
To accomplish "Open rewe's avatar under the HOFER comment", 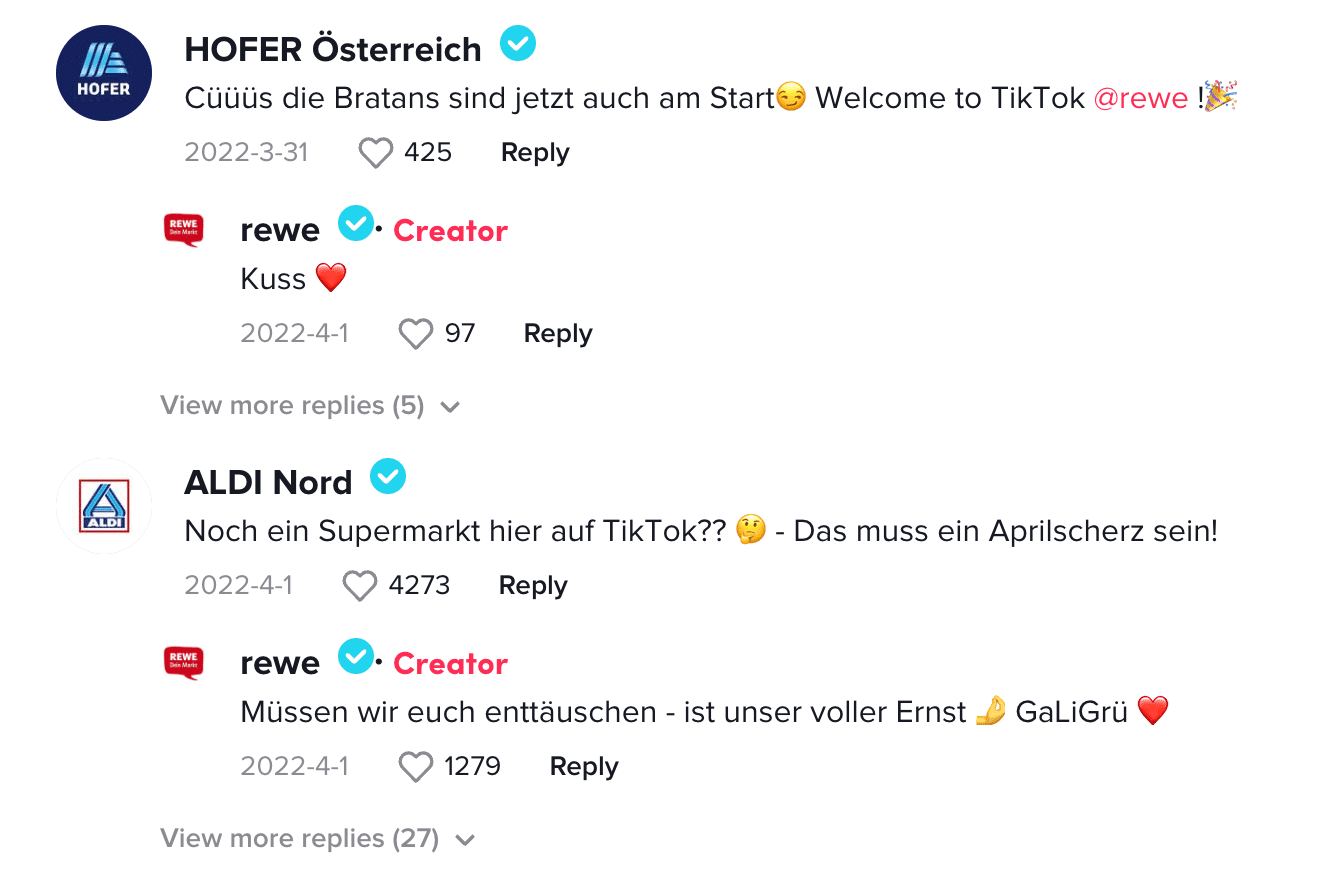I will 185,229.
